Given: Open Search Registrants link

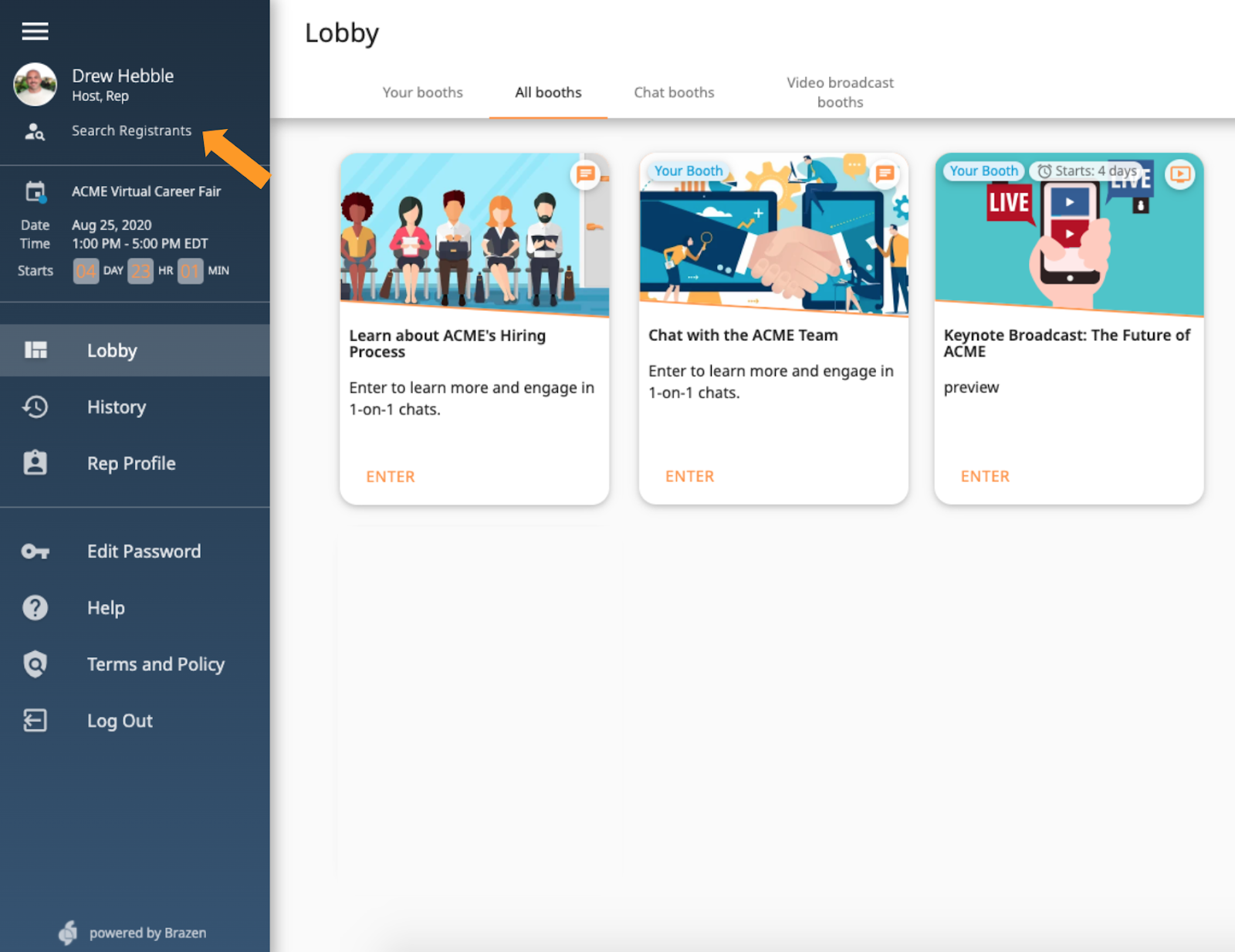Looking at the screenshot, I should coord(131,130).
